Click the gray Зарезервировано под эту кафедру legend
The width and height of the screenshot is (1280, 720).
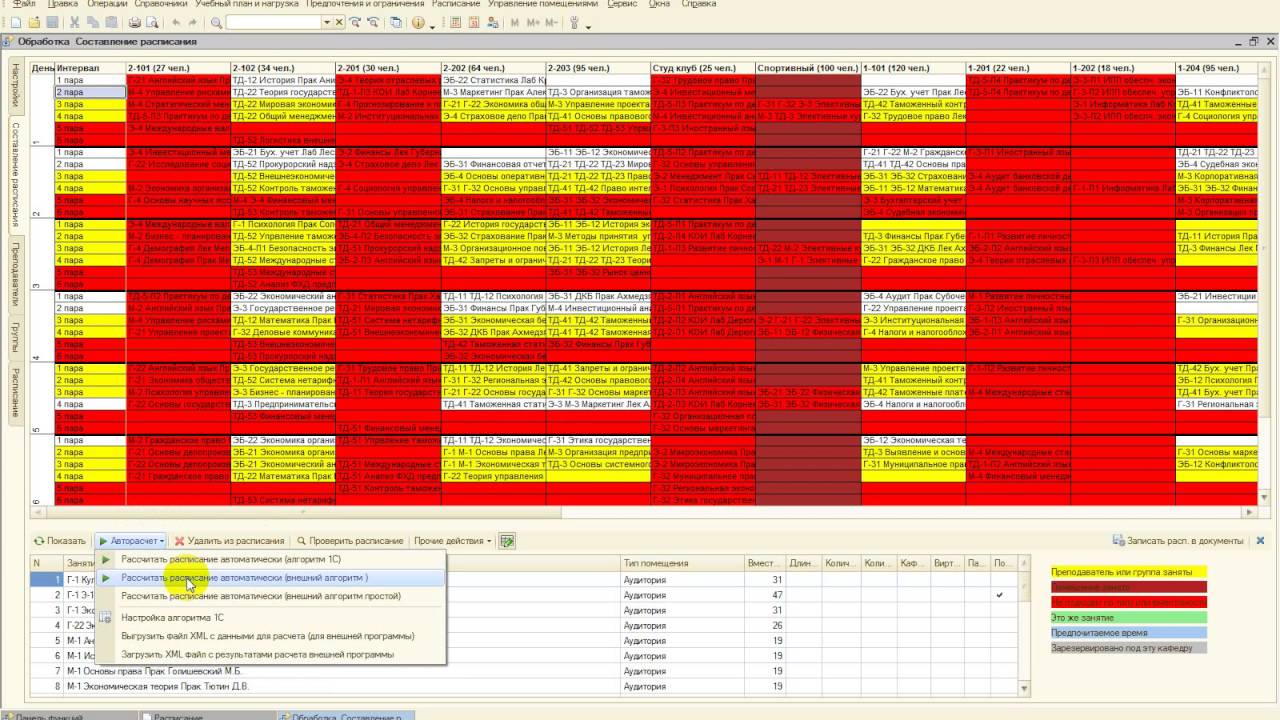[x=1128, y=648]
